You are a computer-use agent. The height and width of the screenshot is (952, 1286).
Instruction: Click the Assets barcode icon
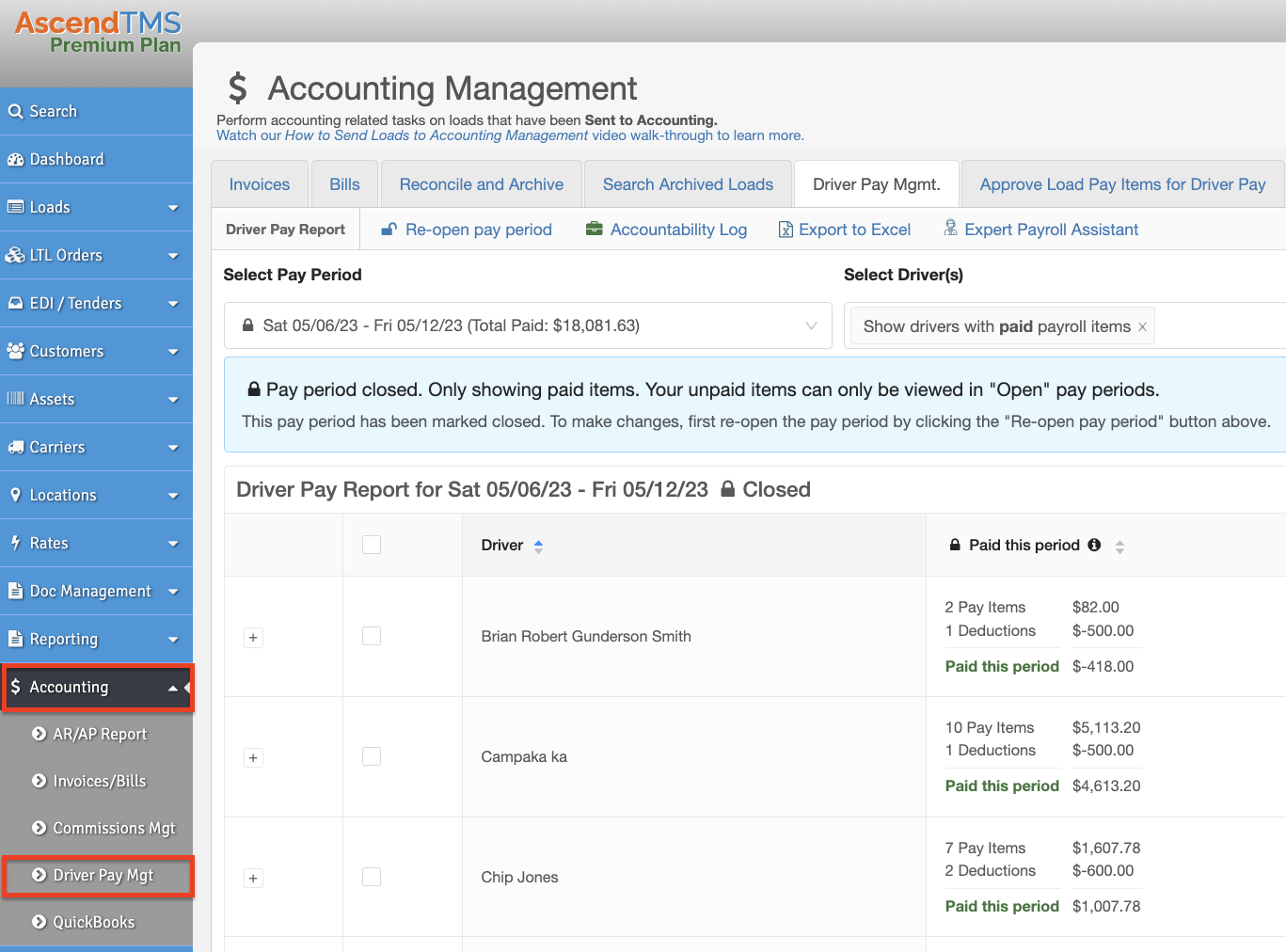pyautogui.click(x=15, y=399)
